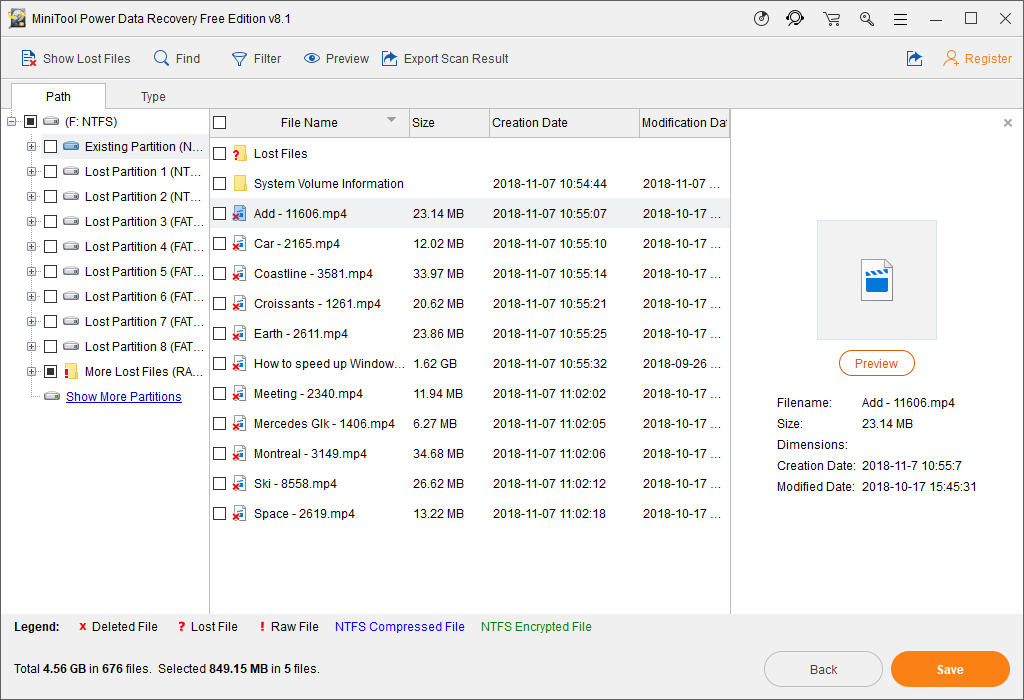Open the bootable media disc icon
The image size is (1024, 700).
pyautogui.click(x=761, y=19)
